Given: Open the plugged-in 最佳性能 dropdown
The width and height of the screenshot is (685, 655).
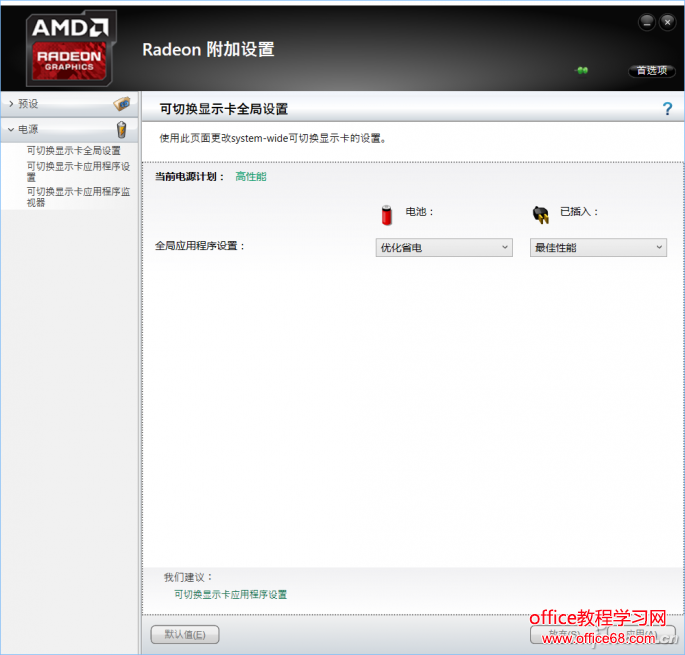Looking at the screenshot, I should [598, 247].
